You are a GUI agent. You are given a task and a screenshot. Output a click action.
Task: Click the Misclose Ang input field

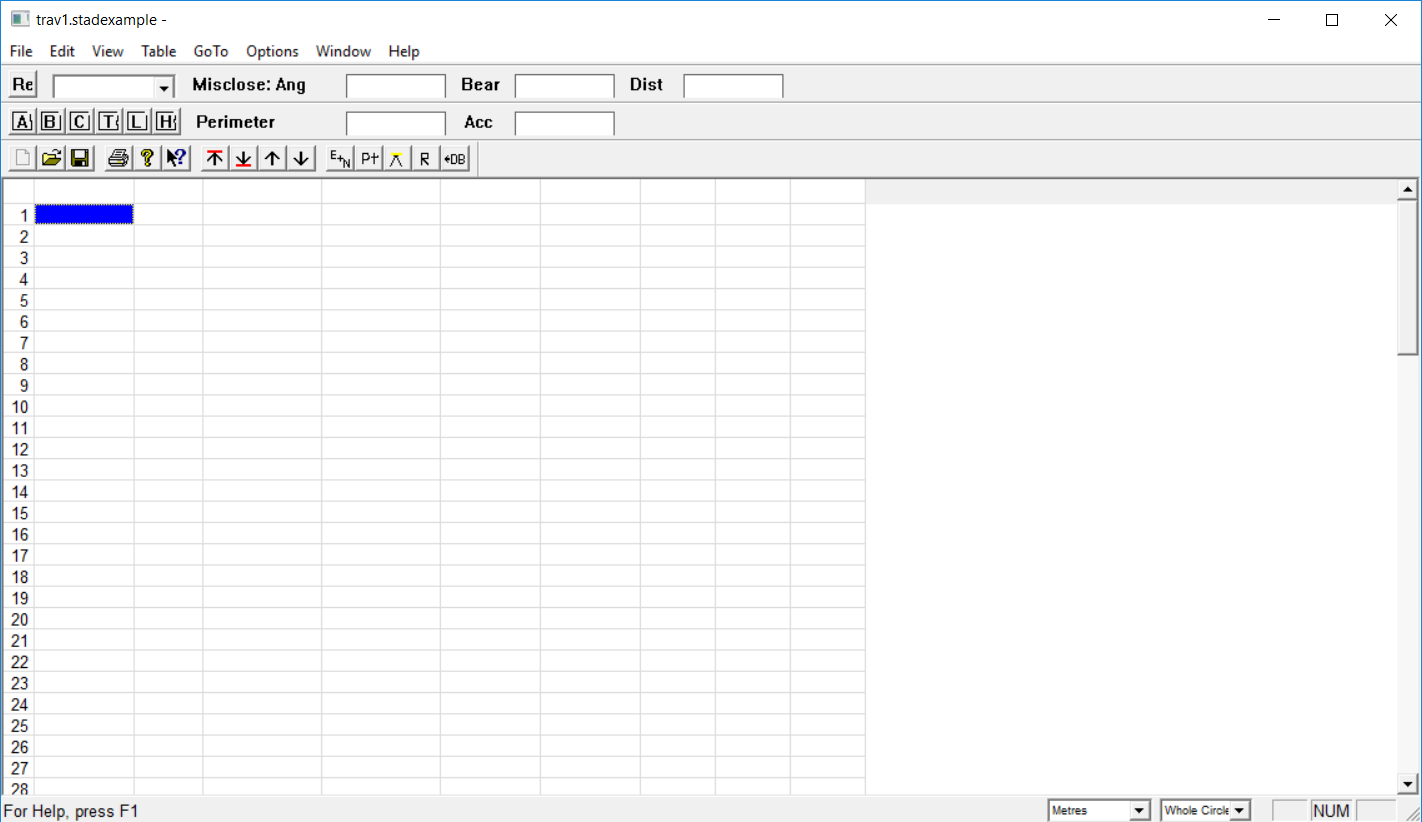click(x=395, y=86)
